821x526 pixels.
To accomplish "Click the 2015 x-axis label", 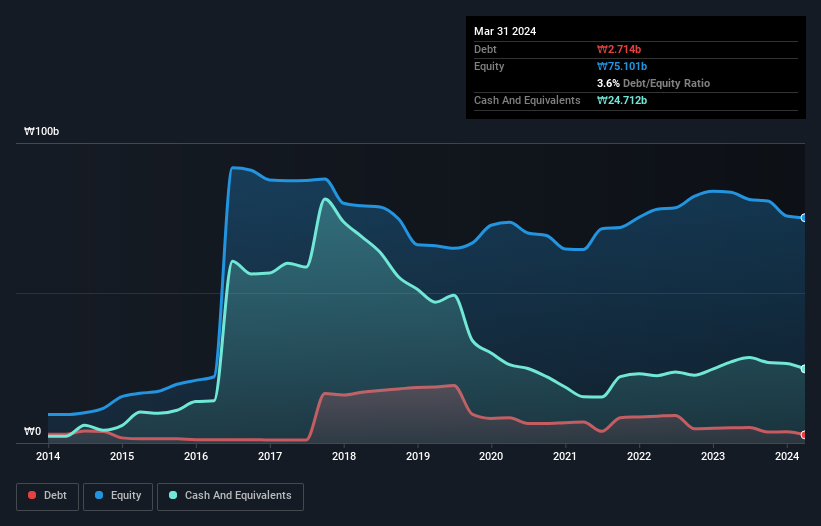I will point(122,456).
